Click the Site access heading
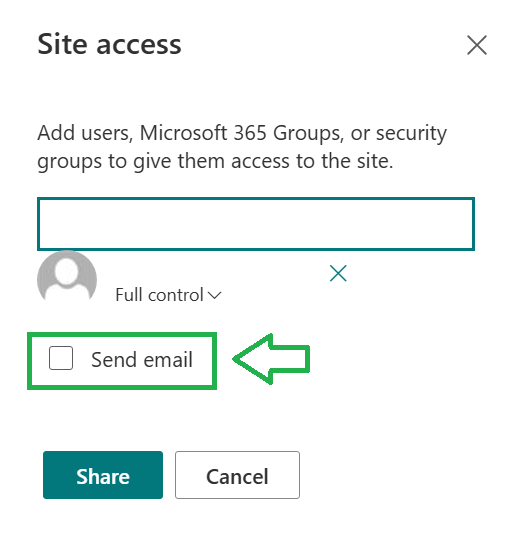Screen dimensions: 505x553 pyautogui.click(x=109, y=44)
